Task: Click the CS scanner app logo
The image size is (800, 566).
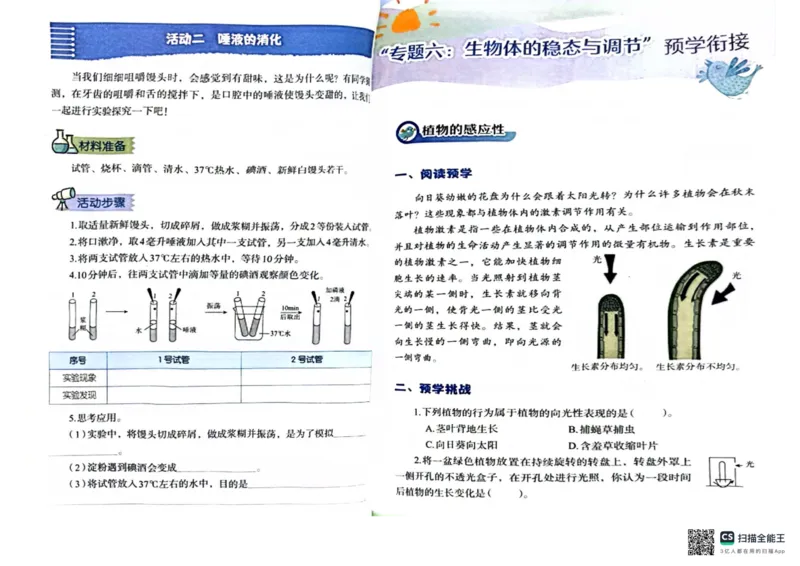Action: (727, 537)
